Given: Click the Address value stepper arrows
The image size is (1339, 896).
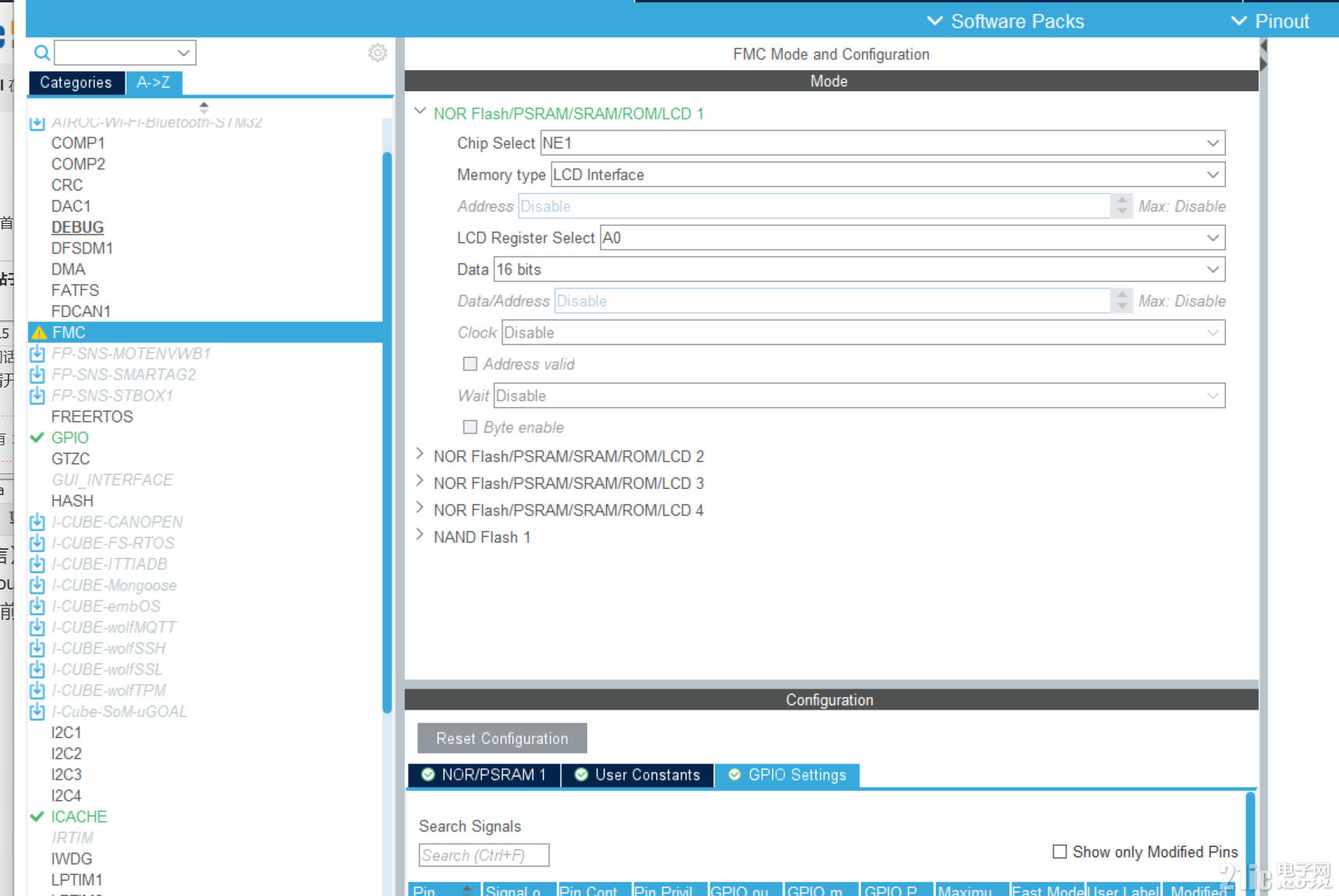Looking at the screenshot, I should pyautogui.click(x=1121, y=207).
